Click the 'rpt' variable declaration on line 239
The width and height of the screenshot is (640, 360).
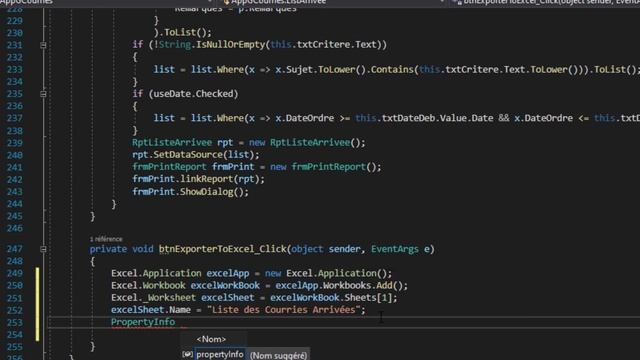pyautogui.click(x=225, y=142)
